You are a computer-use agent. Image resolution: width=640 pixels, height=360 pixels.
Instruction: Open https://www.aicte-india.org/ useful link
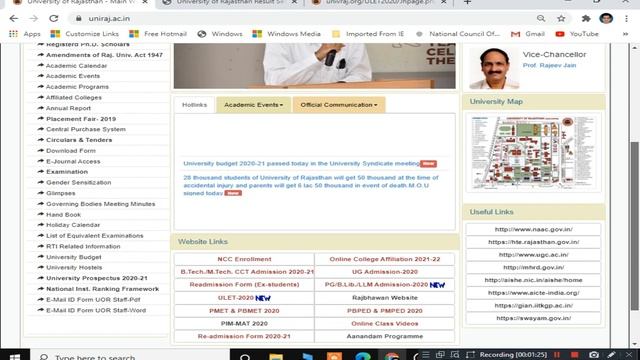(x=533, y=293)
